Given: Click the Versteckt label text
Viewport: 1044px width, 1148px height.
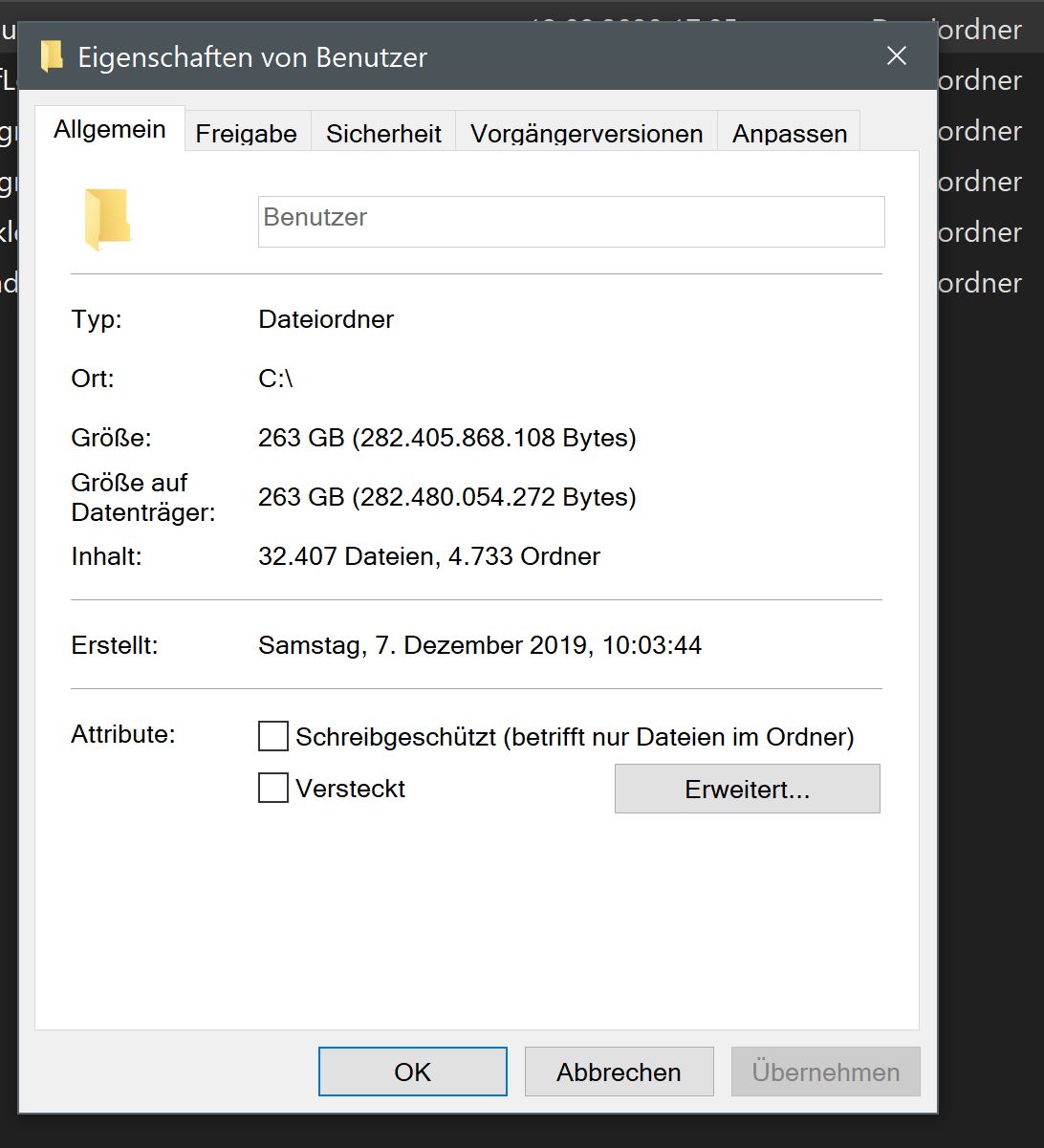Looking at the screenshot, I should click(350, 789).
